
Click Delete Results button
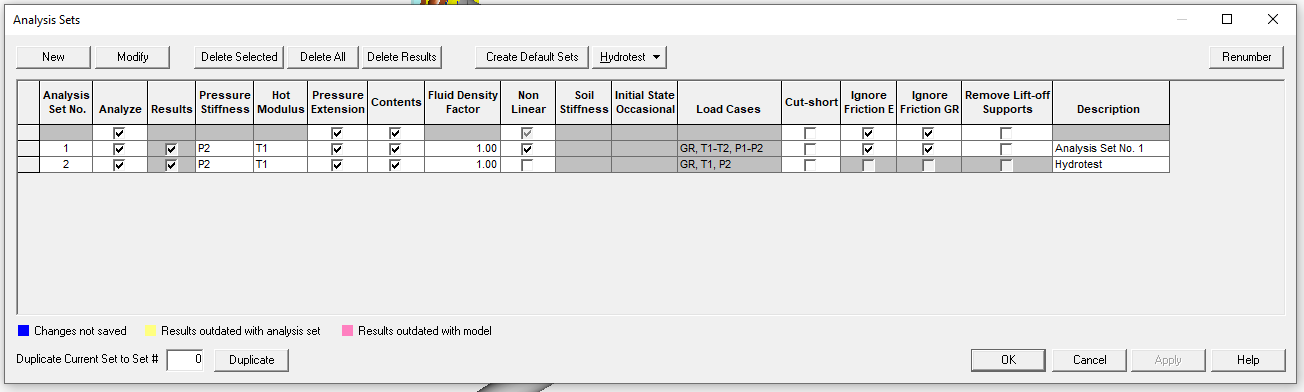[x=402, y=57]
